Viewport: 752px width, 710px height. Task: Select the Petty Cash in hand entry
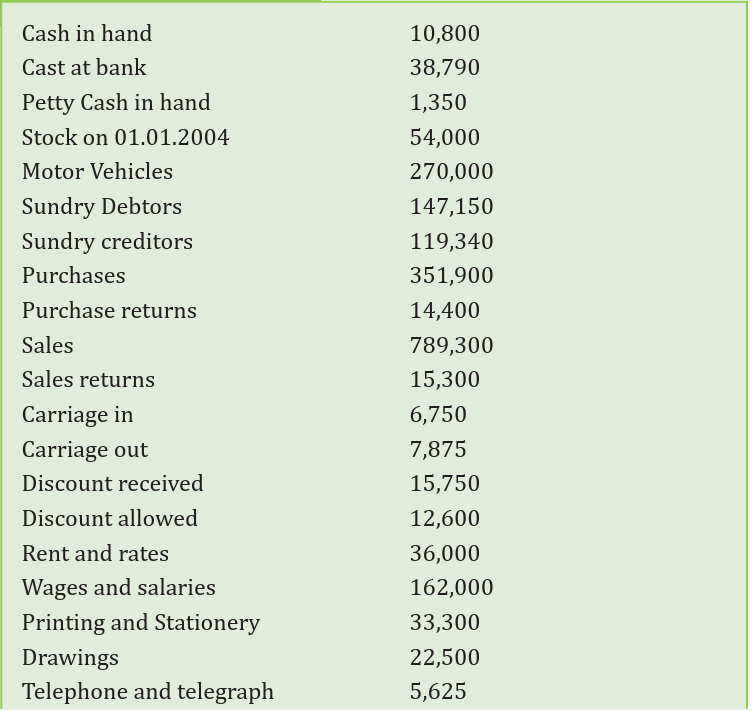pos(116,103)
